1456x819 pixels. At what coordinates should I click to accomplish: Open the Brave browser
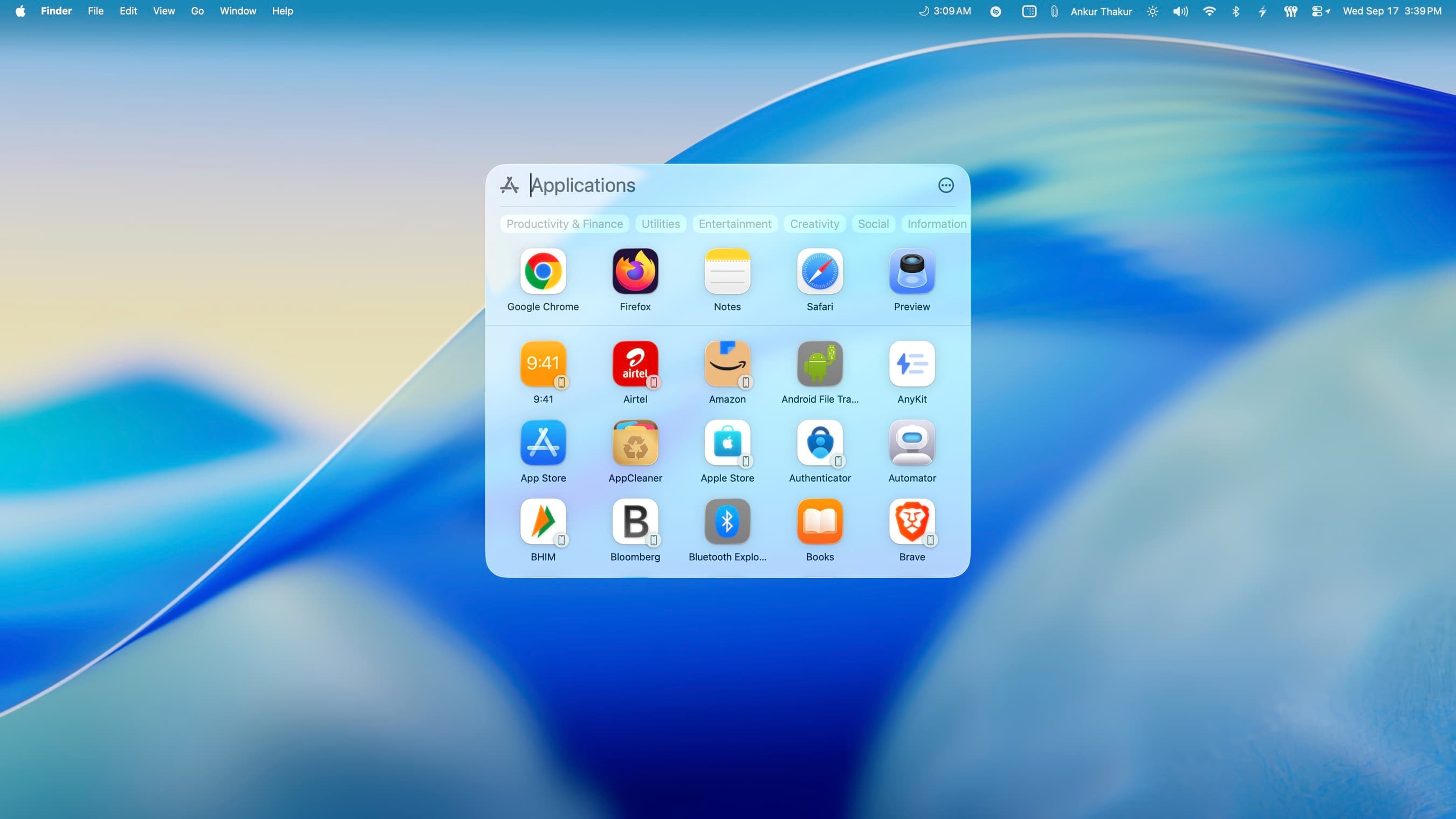[912, 521]
